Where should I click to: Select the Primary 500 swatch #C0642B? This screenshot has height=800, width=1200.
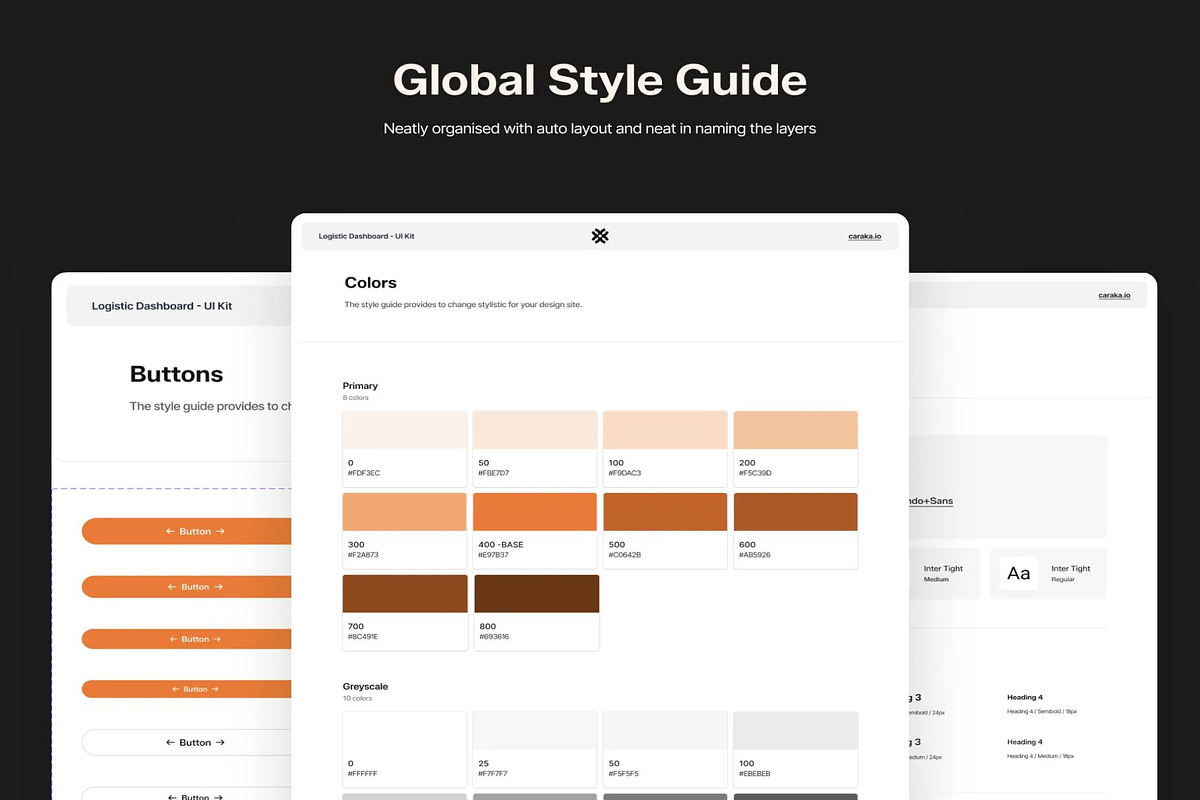665,529
